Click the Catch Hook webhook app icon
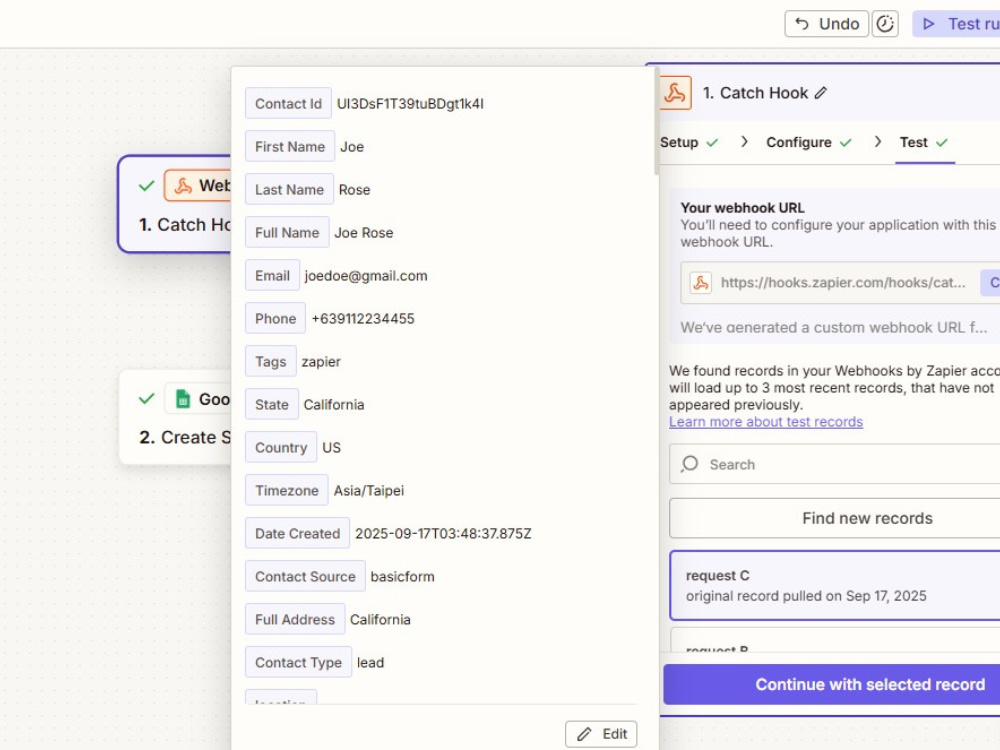This screenshot has height=750, width=1000. click(x=675, y=93)
